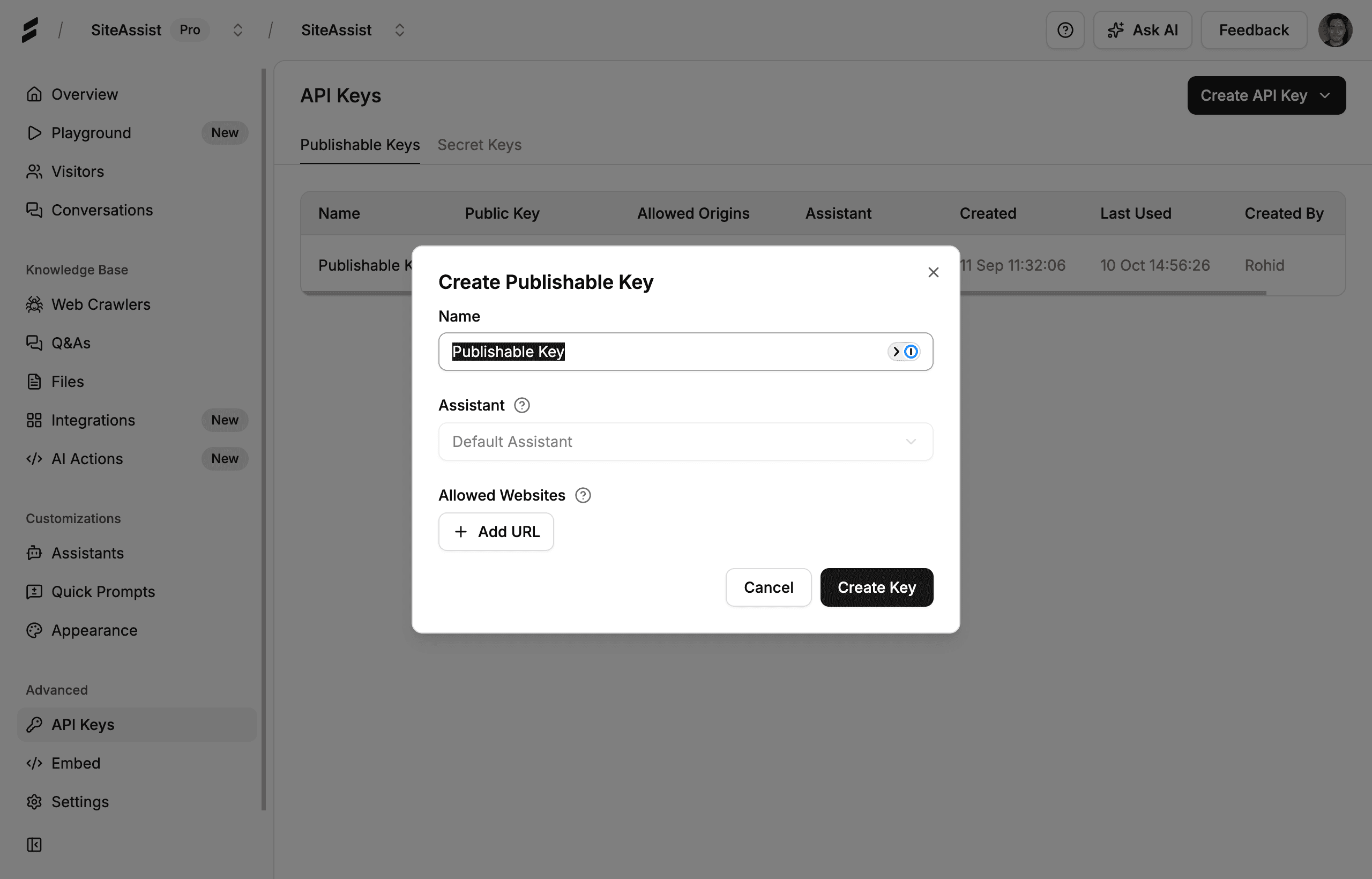The height and width of the screenshot is (879, 1372).
Task: Switch to the Secret Keys tab
Action: 480,144
